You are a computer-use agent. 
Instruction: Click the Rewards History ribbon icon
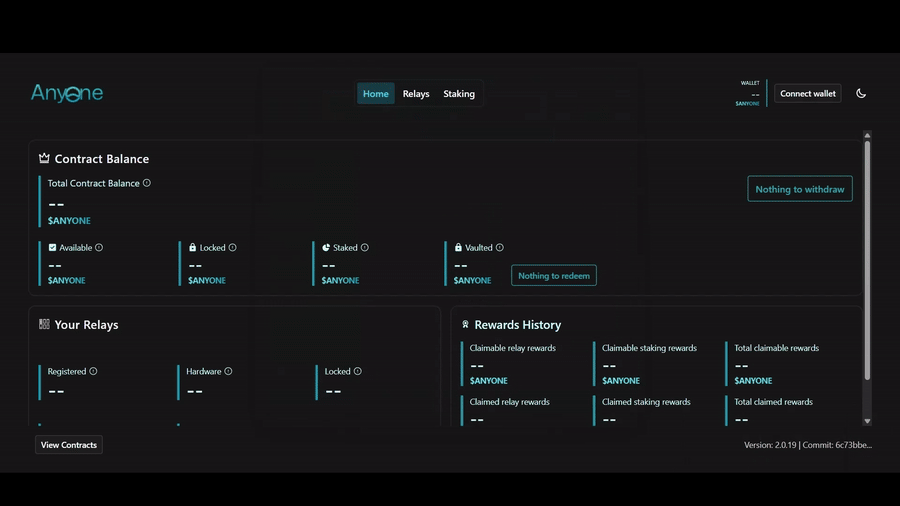coord(465,325)
